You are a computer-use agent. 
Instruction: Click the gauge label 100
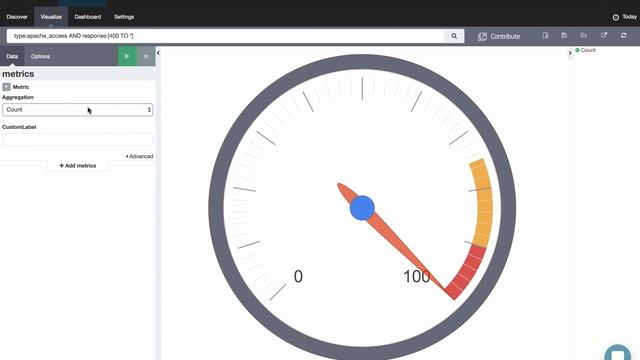417,276
